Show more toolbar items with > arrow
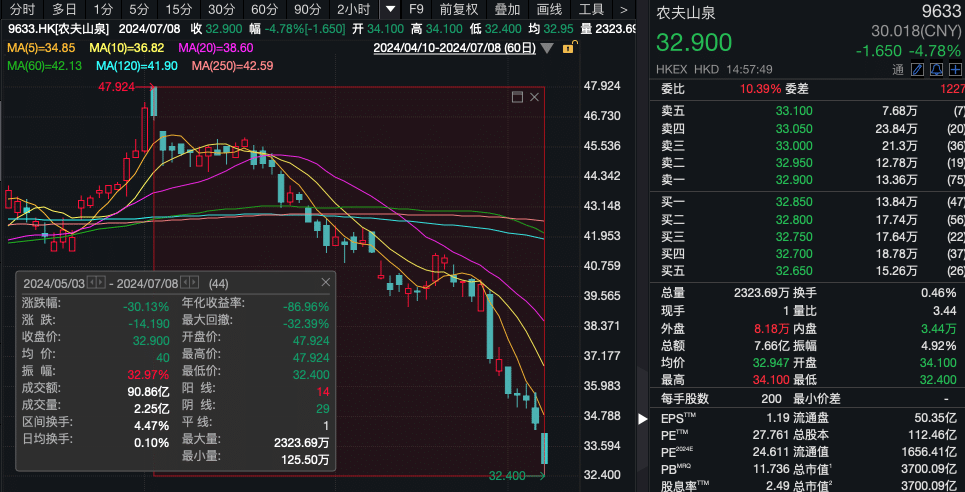This screenshot has width=965, height=492. pos(624,10)
